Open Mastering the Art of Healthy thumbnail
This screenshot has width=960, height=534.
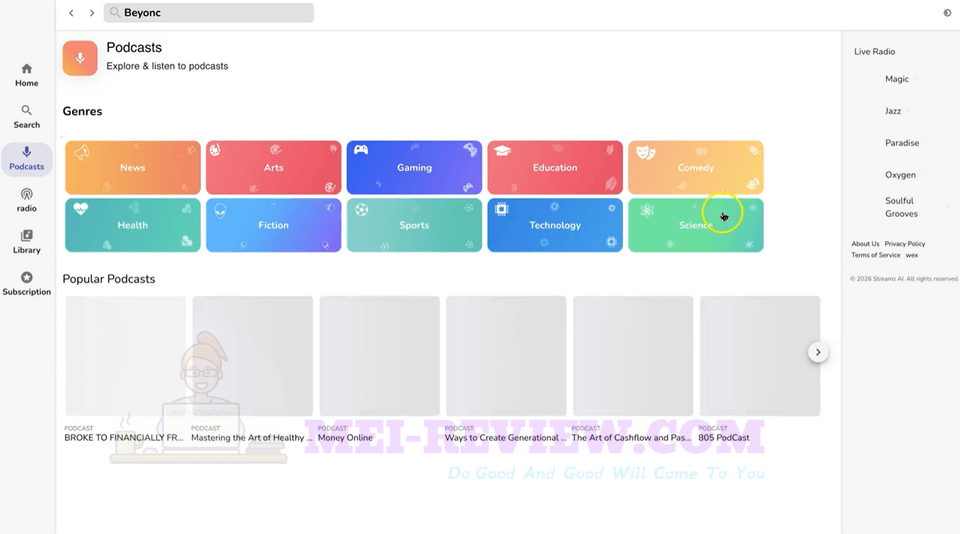[253, 356]
